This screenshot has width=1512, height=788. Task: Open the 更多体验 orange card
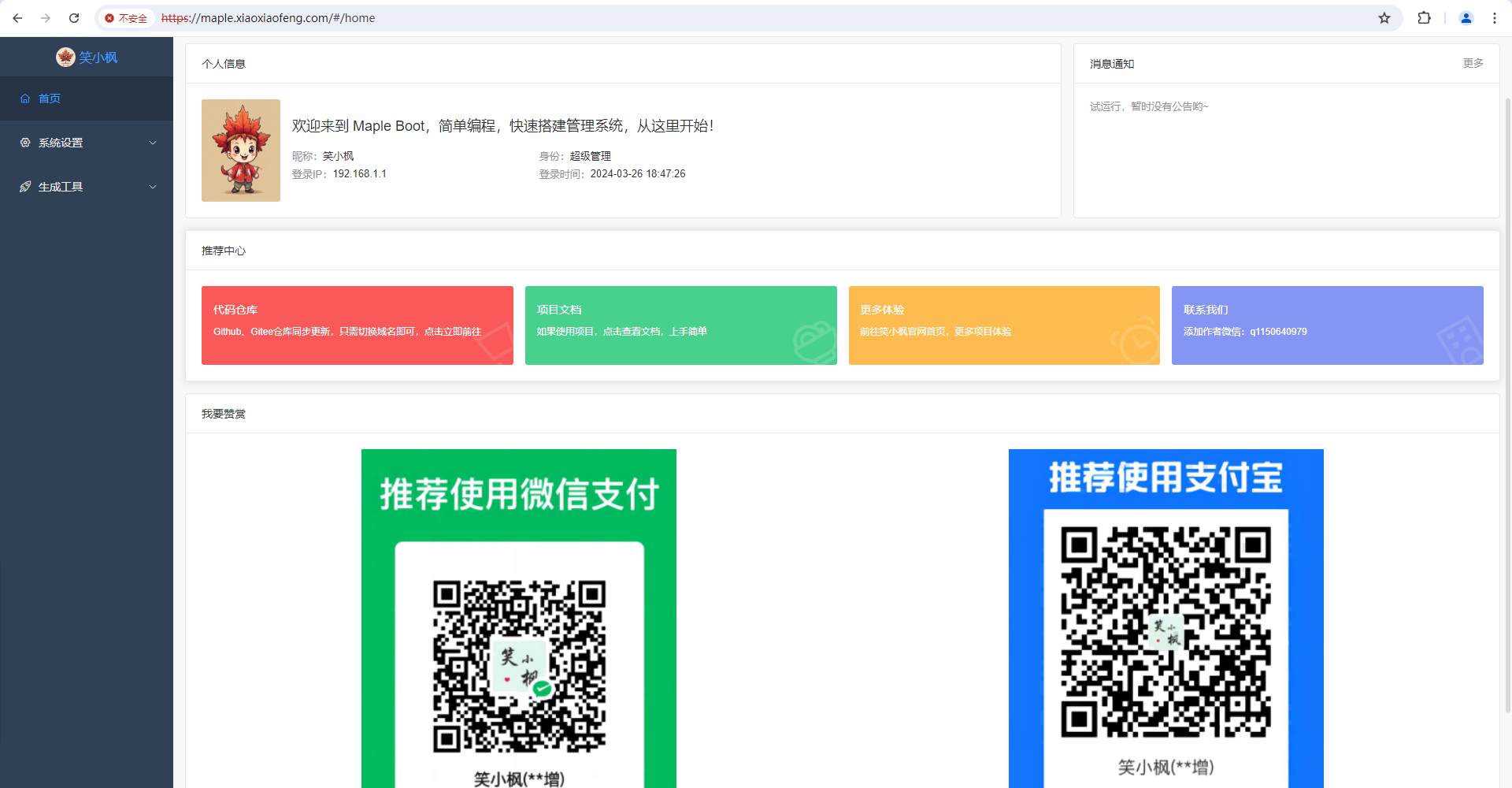tap(1004, 325)
